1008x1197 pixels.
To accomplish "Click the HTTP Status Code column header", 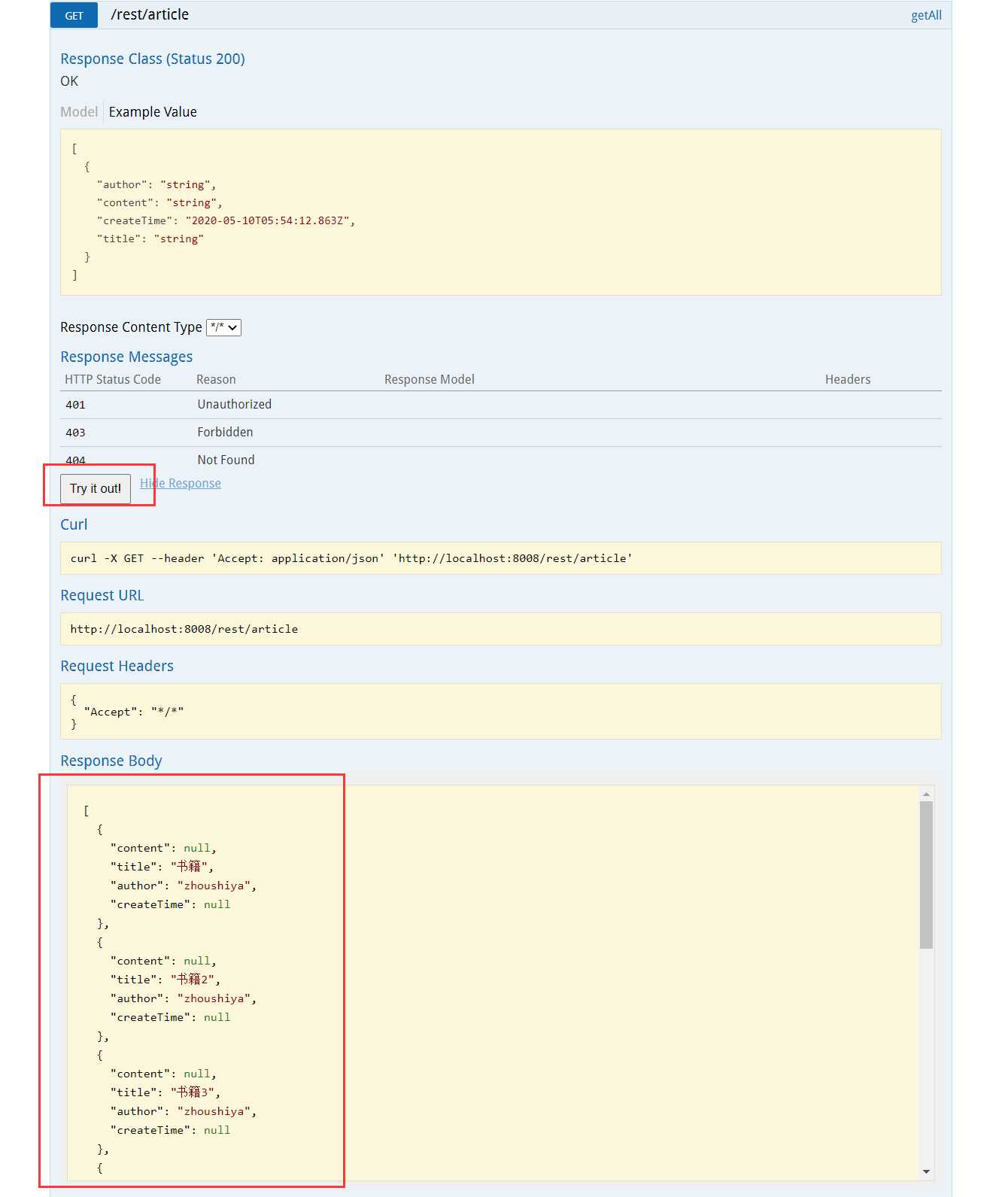I will (113, 379).
